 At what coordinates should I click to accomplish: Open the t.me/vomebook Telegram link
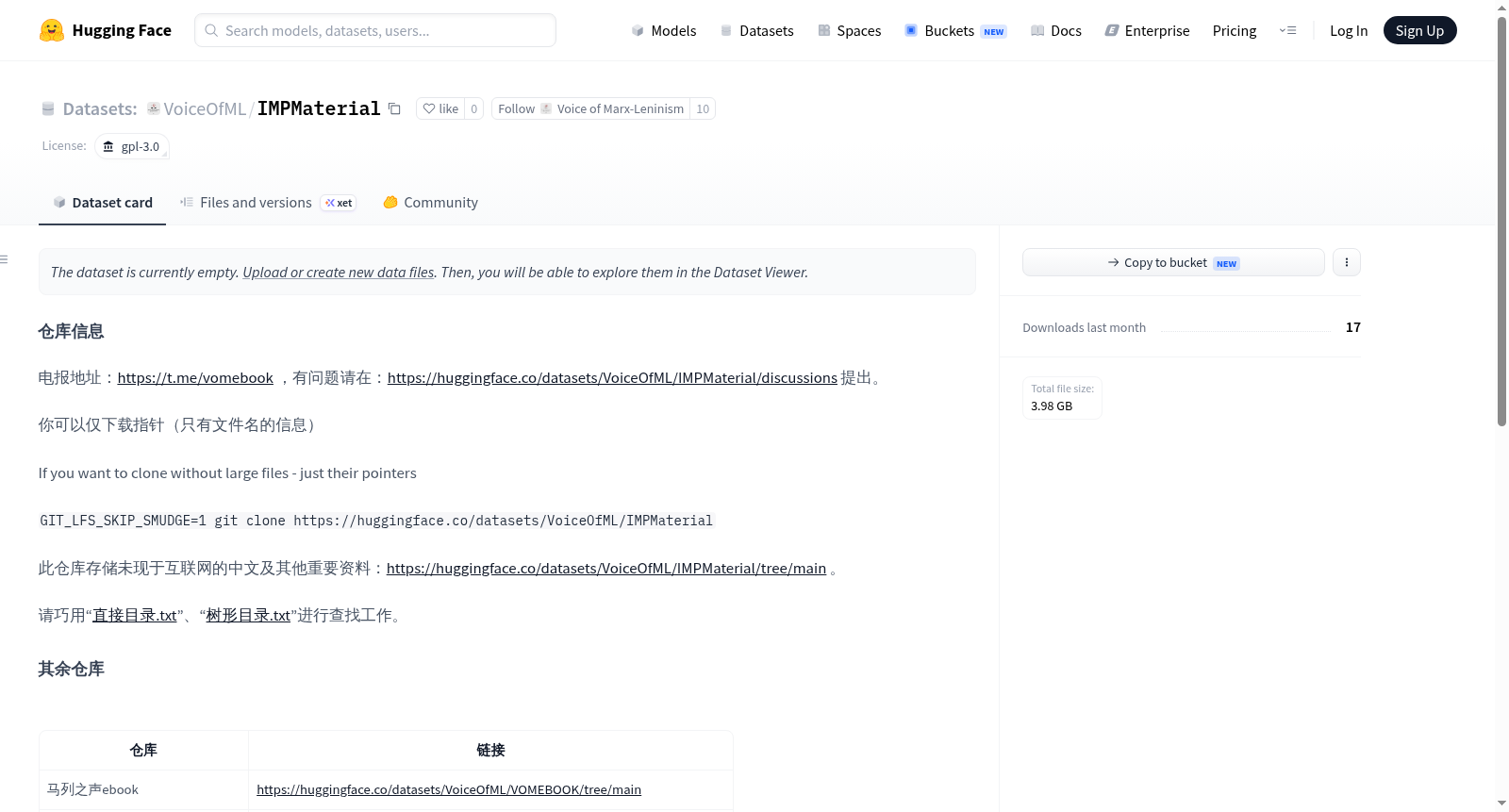click(x=195, y=378)
